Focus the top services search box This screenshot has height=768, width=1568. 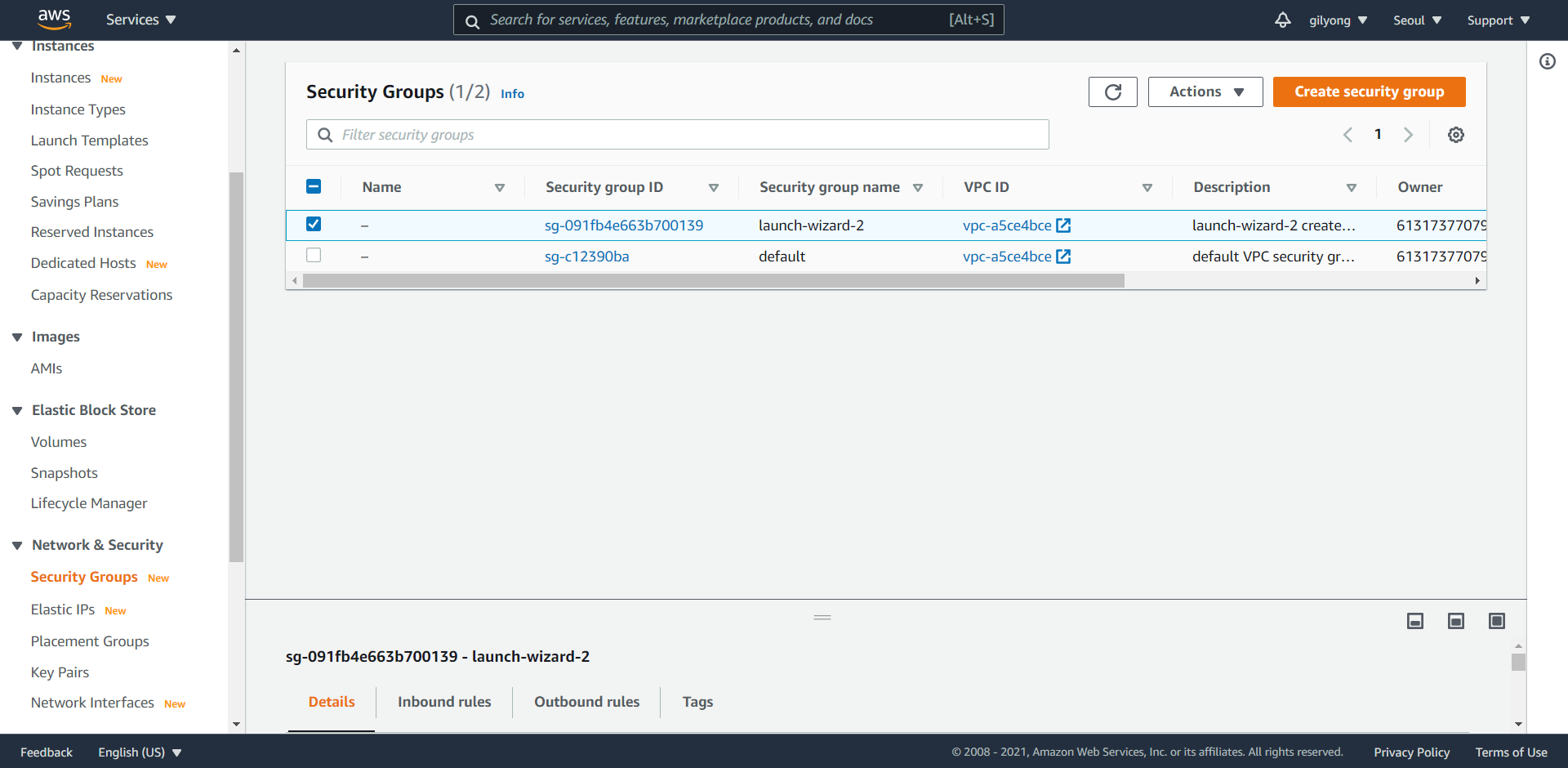point(728,20)
